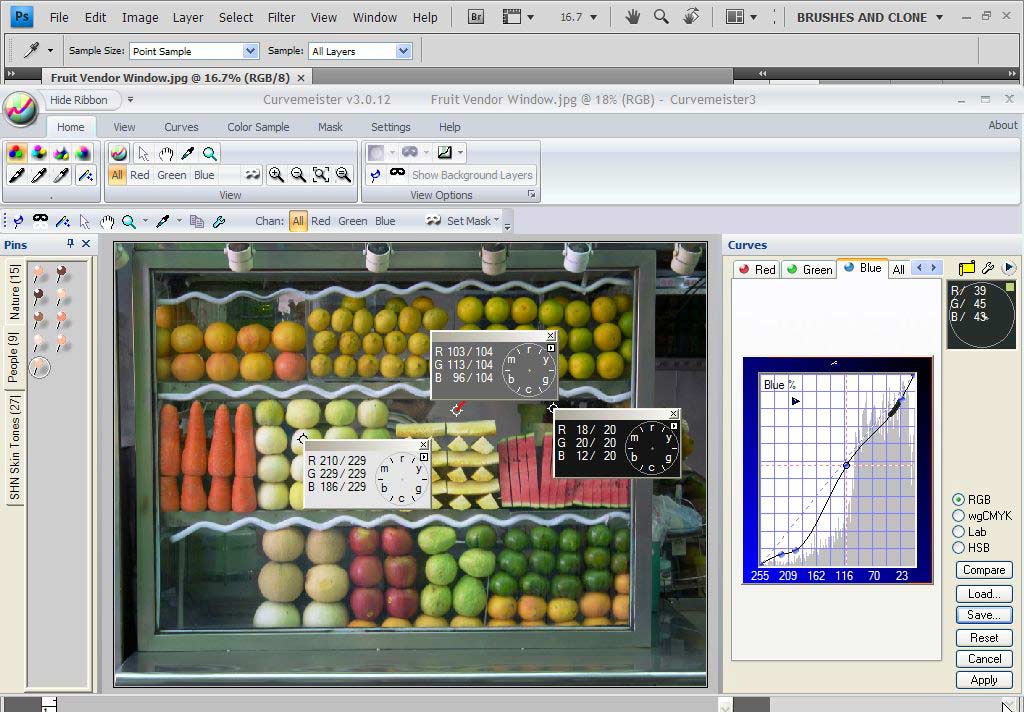
Task: Click the copy icon in the lower toolbar
Action: point(197,221)
